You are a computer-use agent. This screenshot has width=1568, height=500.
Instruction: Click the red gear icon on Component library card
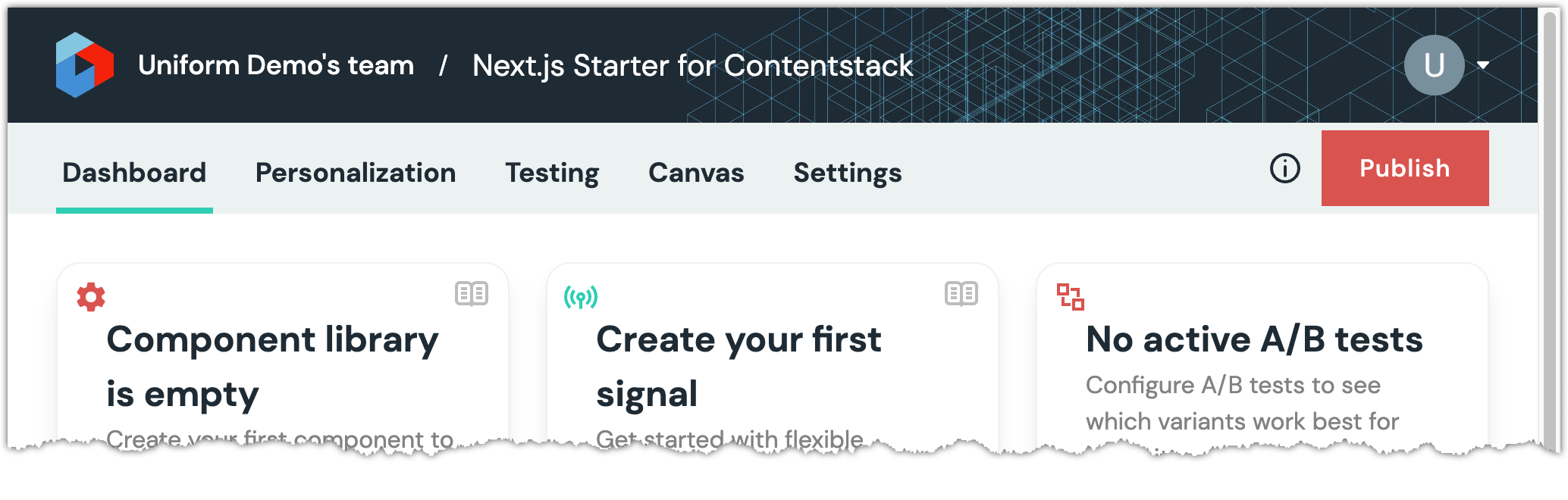tap(91, 297)
